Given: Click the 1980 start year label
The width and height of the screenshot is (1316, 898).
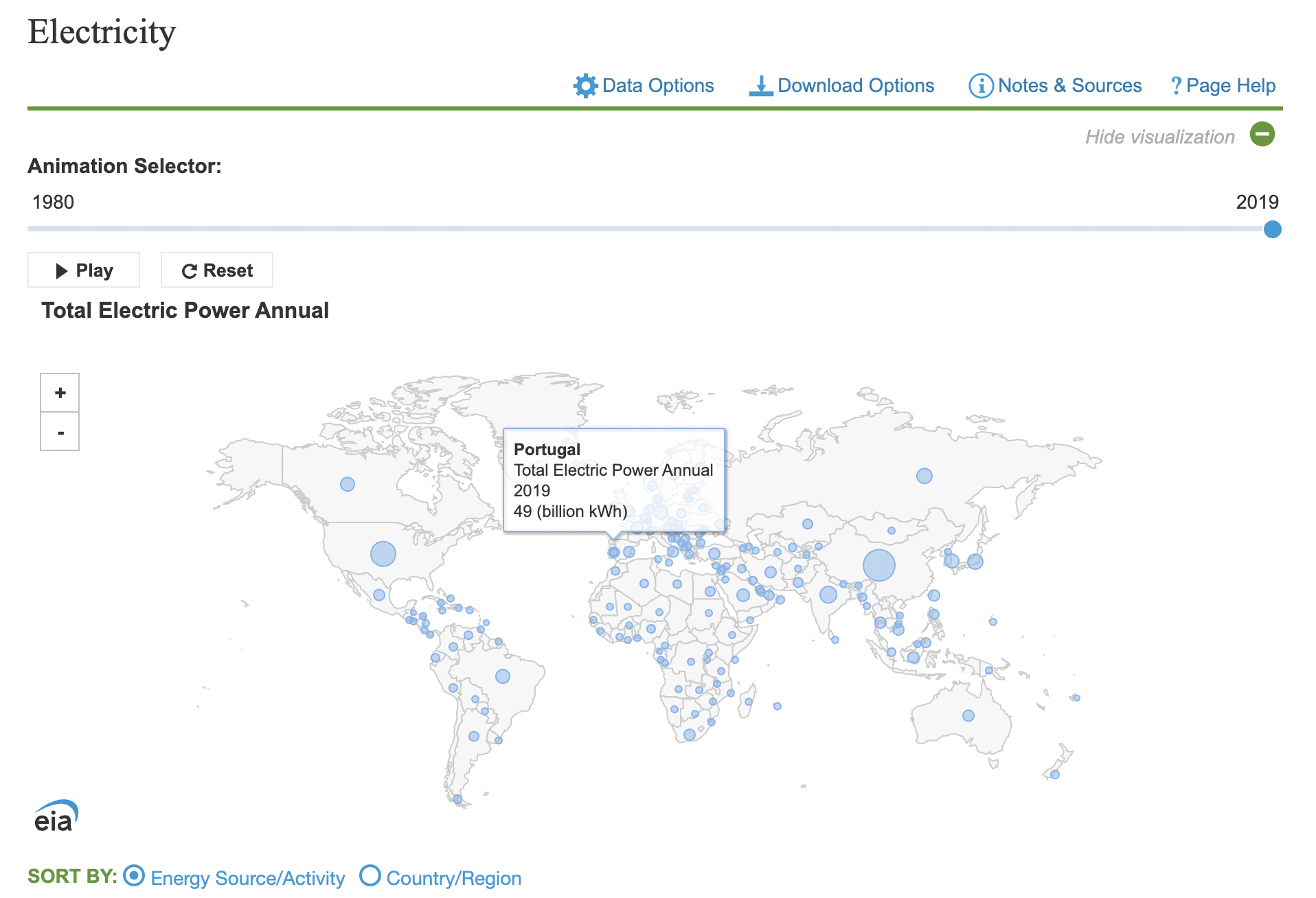Looking at the screenshot, I should click(53, 202).
